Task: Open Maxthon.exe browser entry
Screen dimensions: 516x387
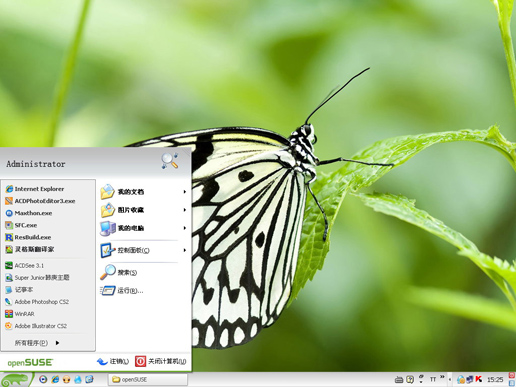Action: pos(29,213)
